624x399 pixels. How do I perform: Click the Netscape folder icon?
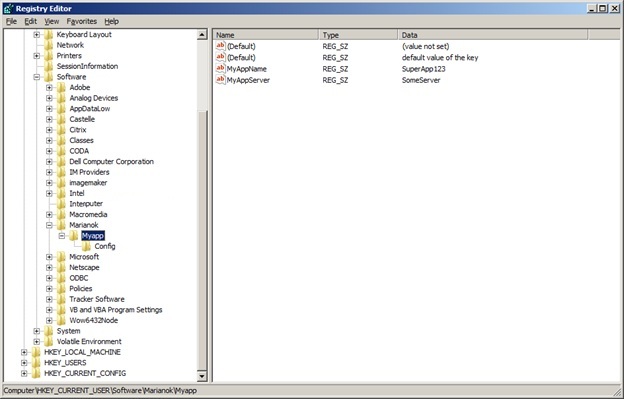click(x=61, y=267)
